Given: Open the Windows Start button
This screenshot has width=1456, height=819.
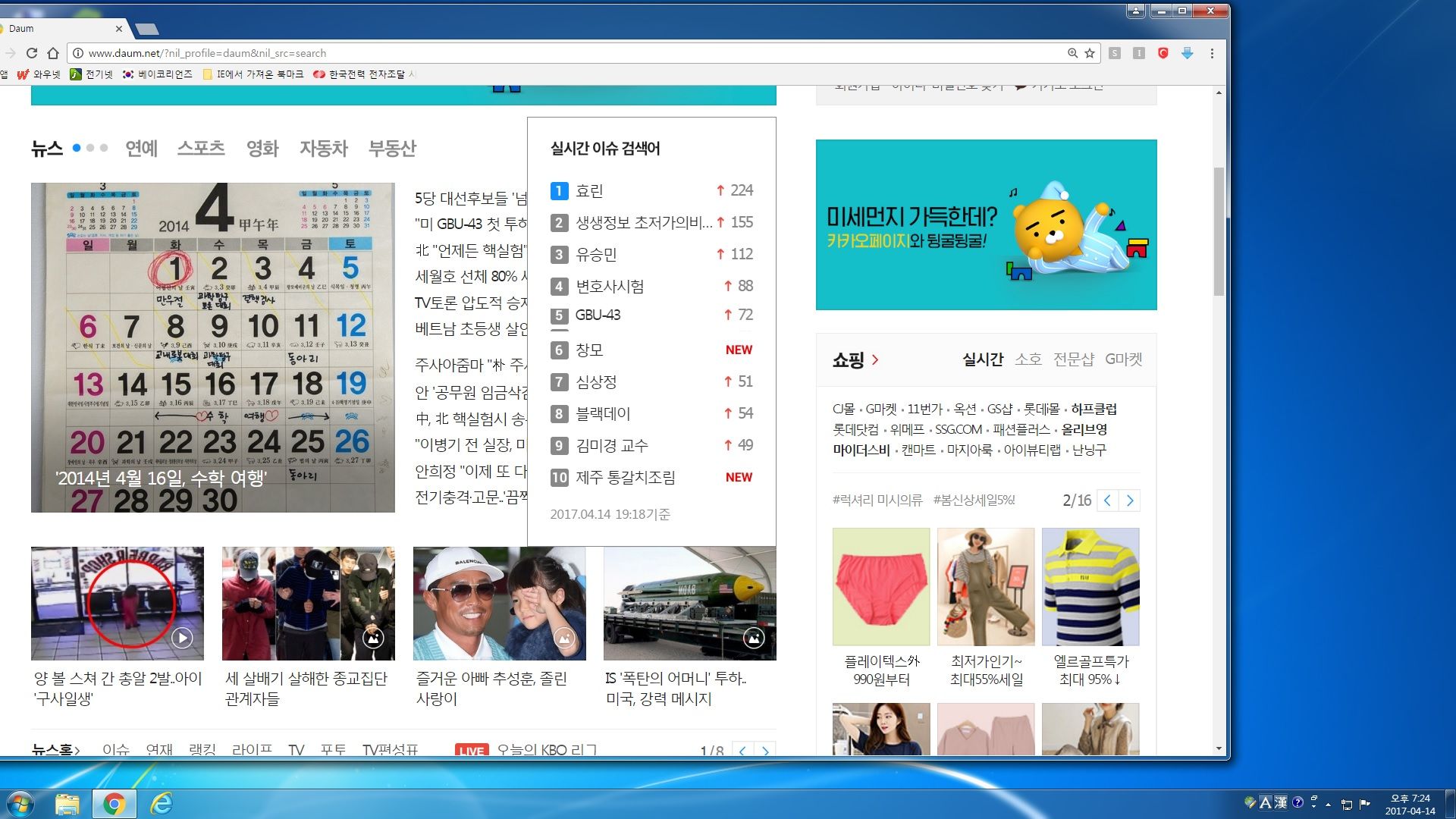Looking at the screenshot, I should pos(20,803).
